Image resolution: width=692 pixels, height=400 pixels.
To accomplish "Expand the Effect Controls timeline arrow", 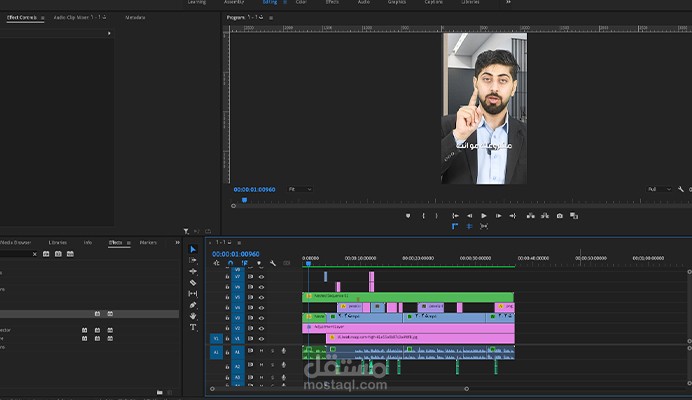I will point(109,34).
